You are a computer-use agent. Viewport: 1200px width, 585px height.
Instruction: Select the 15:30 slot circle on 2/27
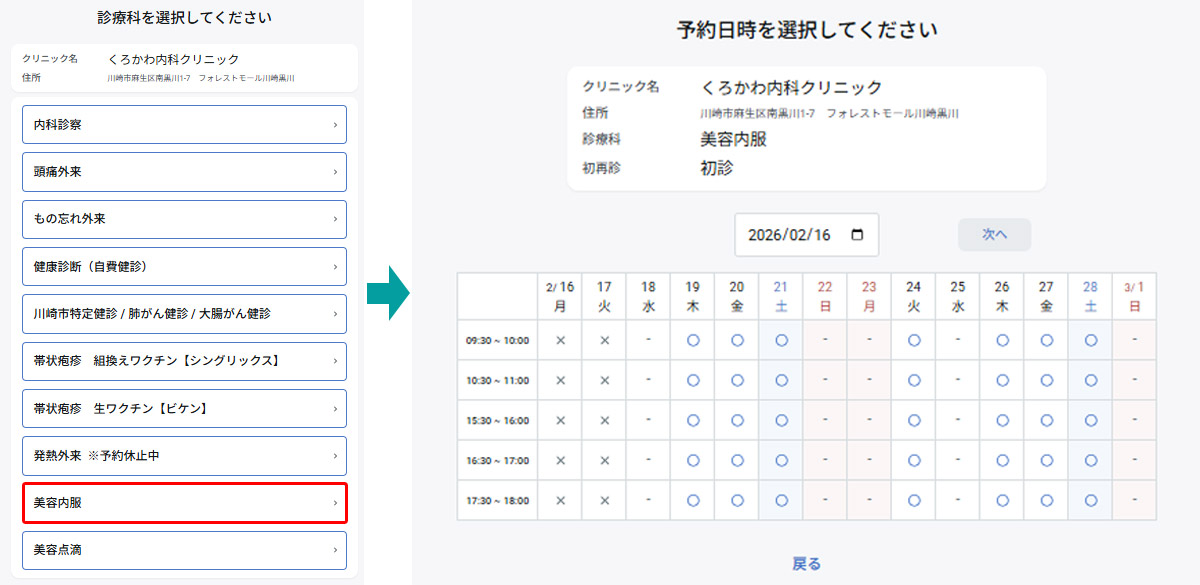click(1046, 420)
